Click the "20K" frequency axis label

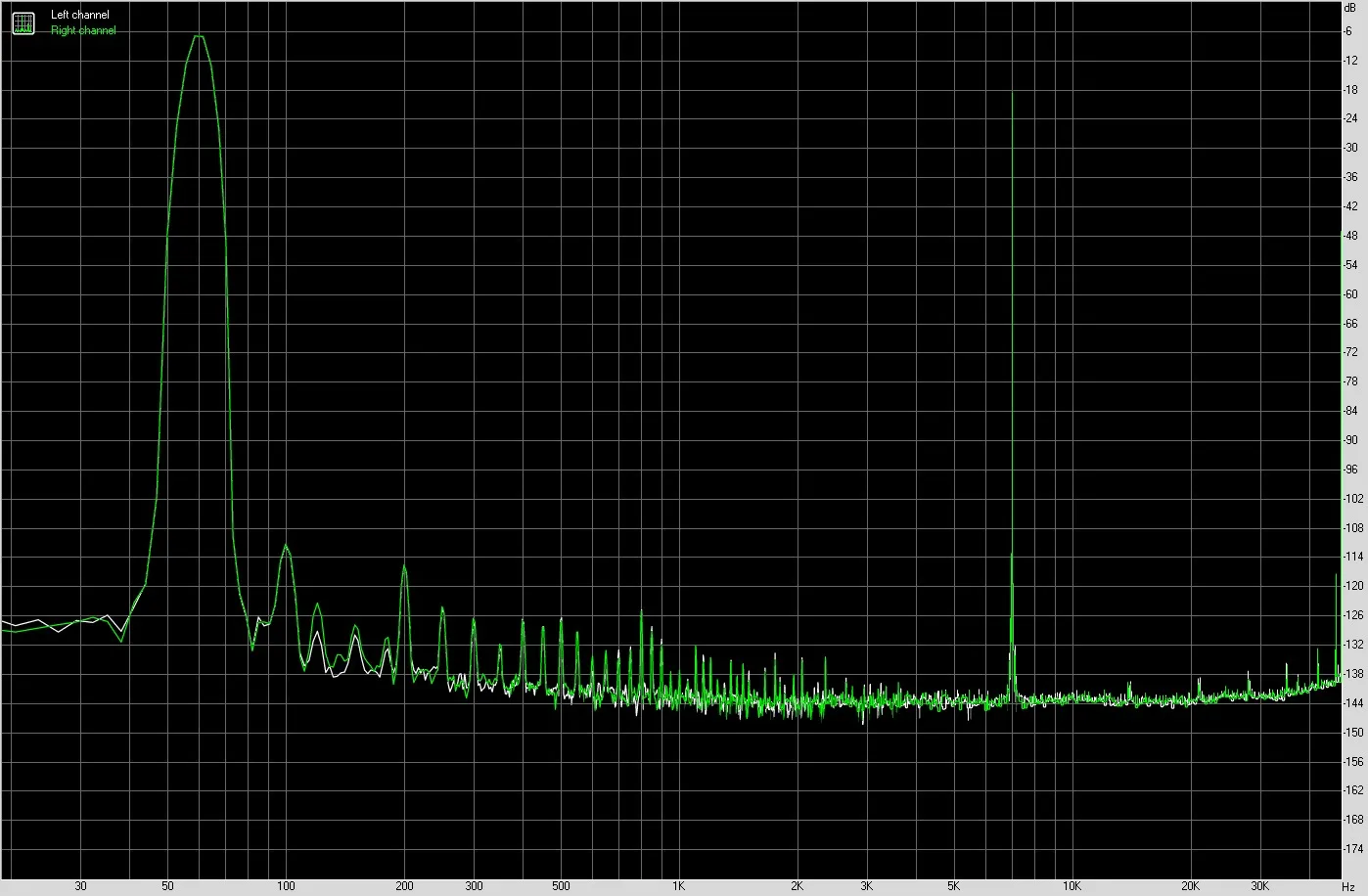pos(1190,886)
